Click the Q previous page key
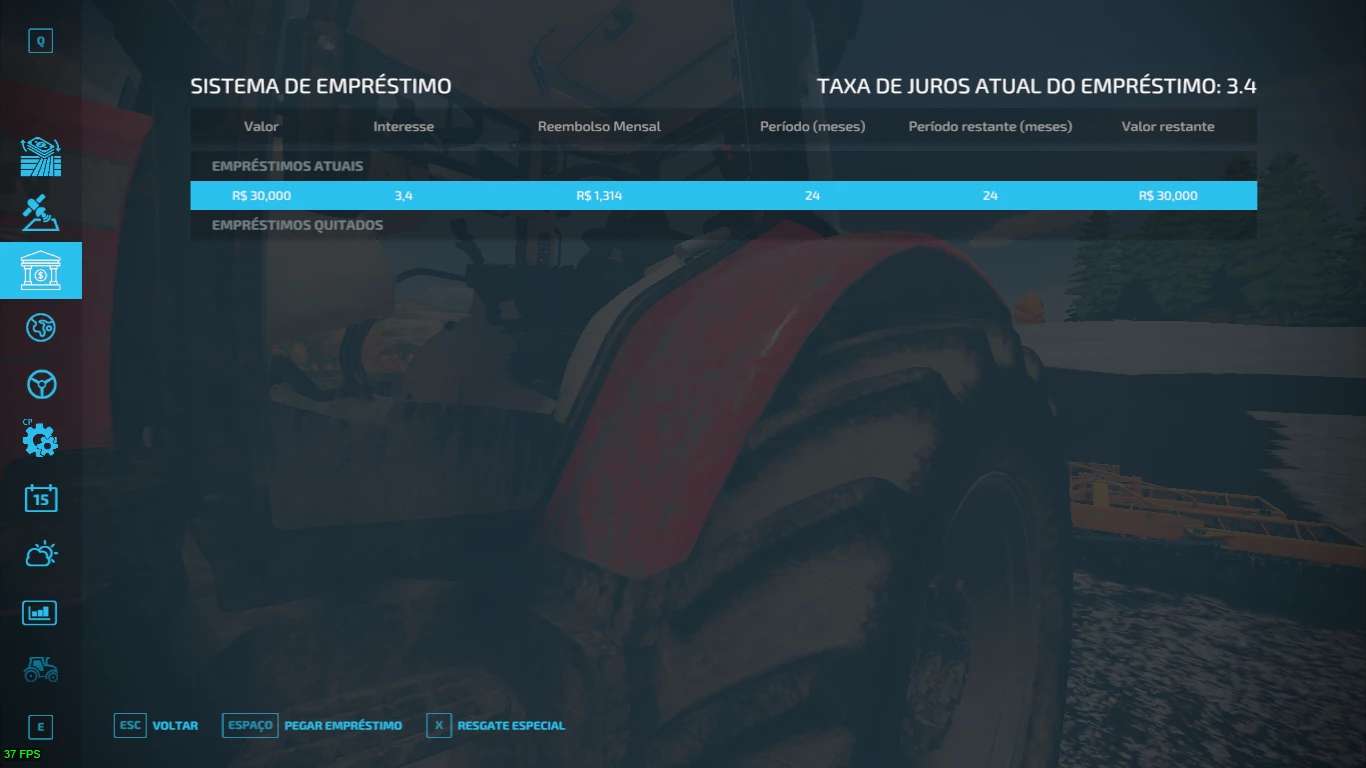Viewport: 1366px width, 768px height. (40, 41)
